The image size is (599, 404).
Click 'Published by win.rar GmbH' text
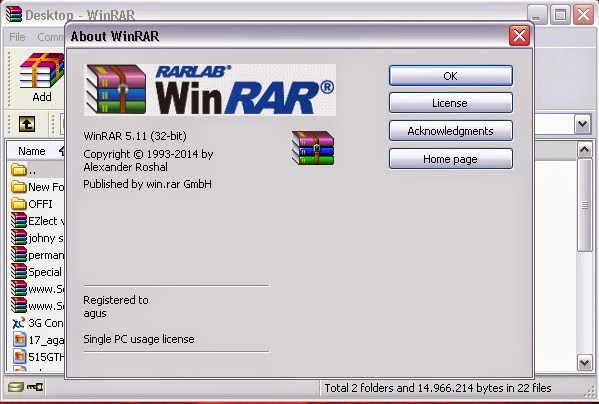tap(147, 184)
